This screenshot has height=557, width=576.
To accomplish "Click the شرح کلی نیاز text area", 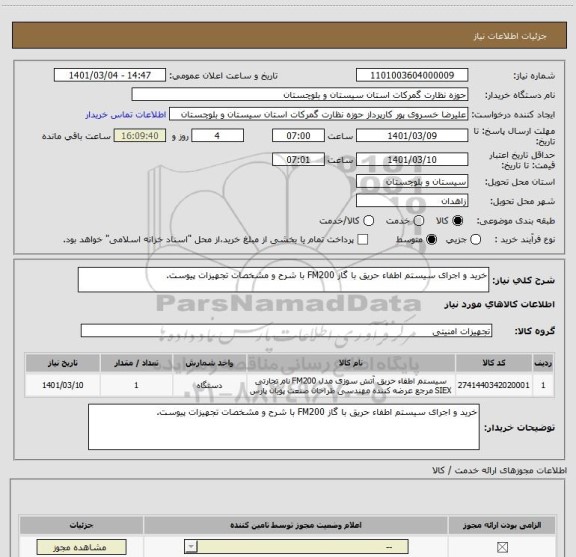I will [283, 280].
